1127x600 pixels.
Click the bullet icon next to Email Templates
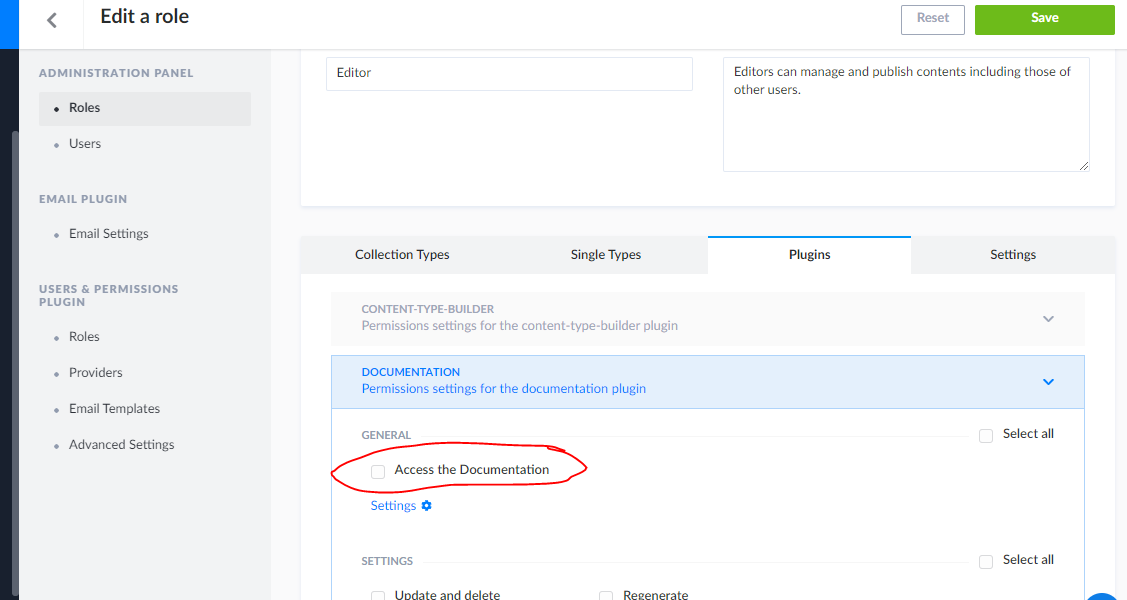[x=57, y=409]
